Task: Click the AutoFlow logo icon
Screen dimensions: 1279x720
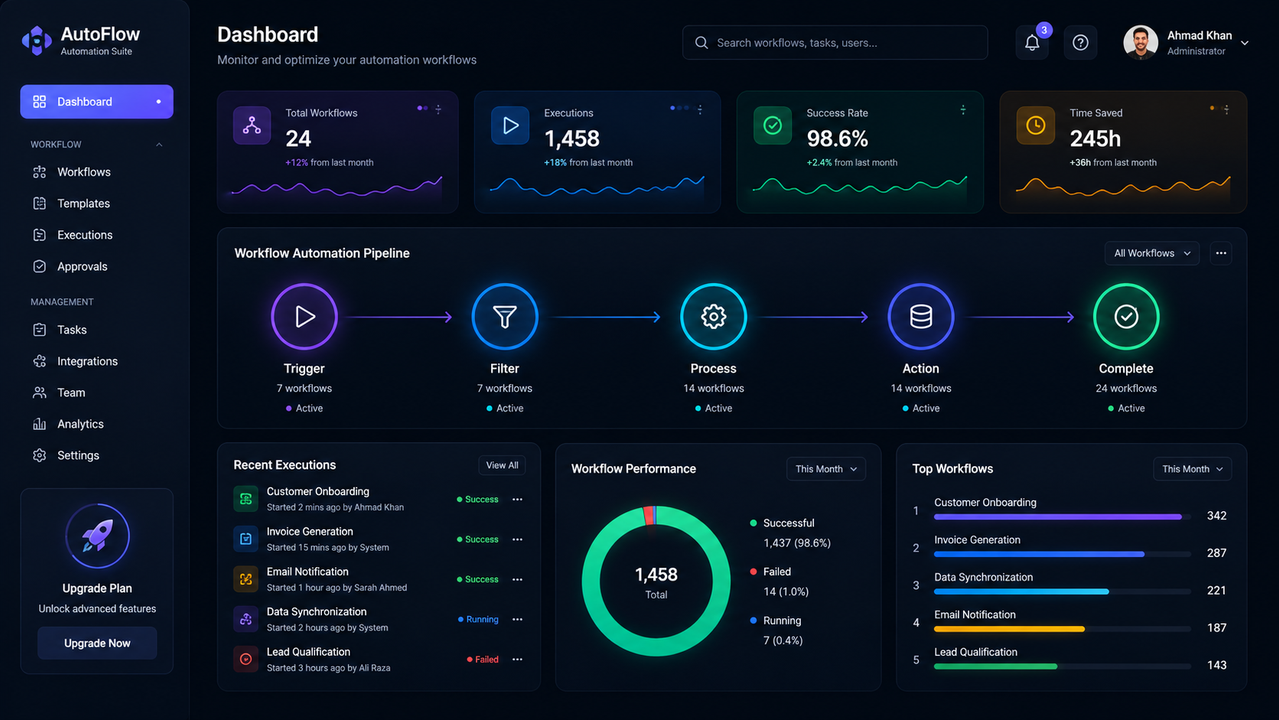Action: [37, 41]
